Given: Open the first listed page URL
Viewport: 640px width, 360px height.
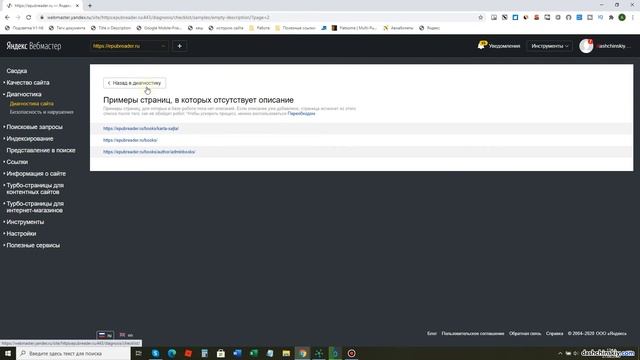Looking at the screenshot, I should (141, 129).
